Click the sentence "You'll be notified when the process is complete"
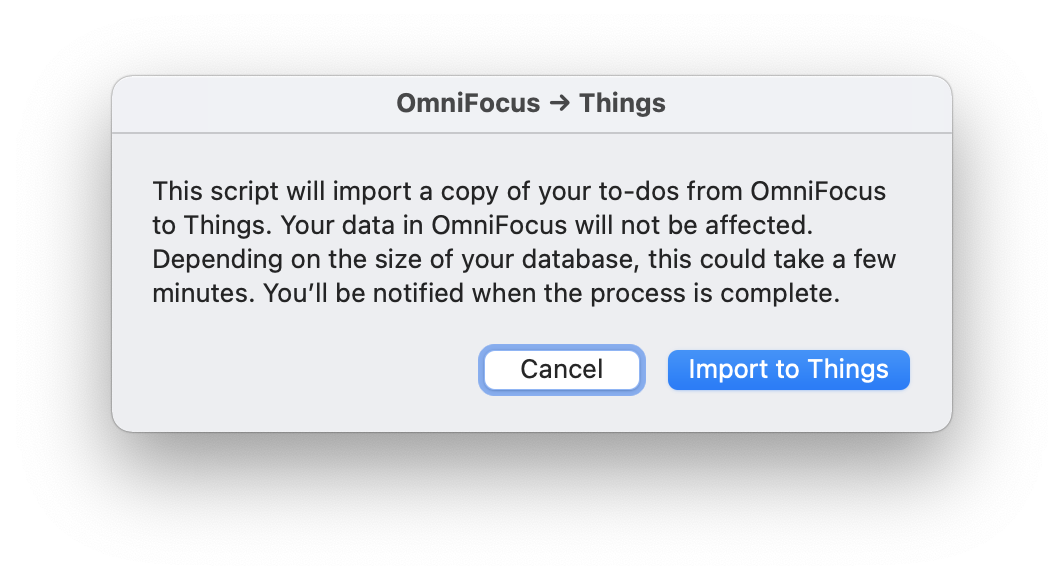1064x580 pixels. click(x=552, y=293)
